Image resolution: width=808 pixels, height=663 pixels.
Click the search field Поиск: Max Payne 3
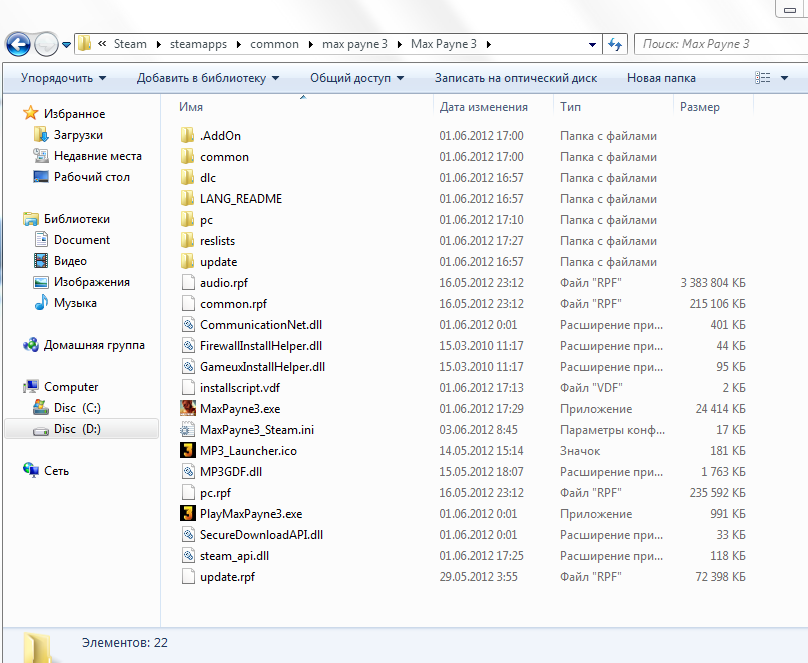tap(721, 44)
